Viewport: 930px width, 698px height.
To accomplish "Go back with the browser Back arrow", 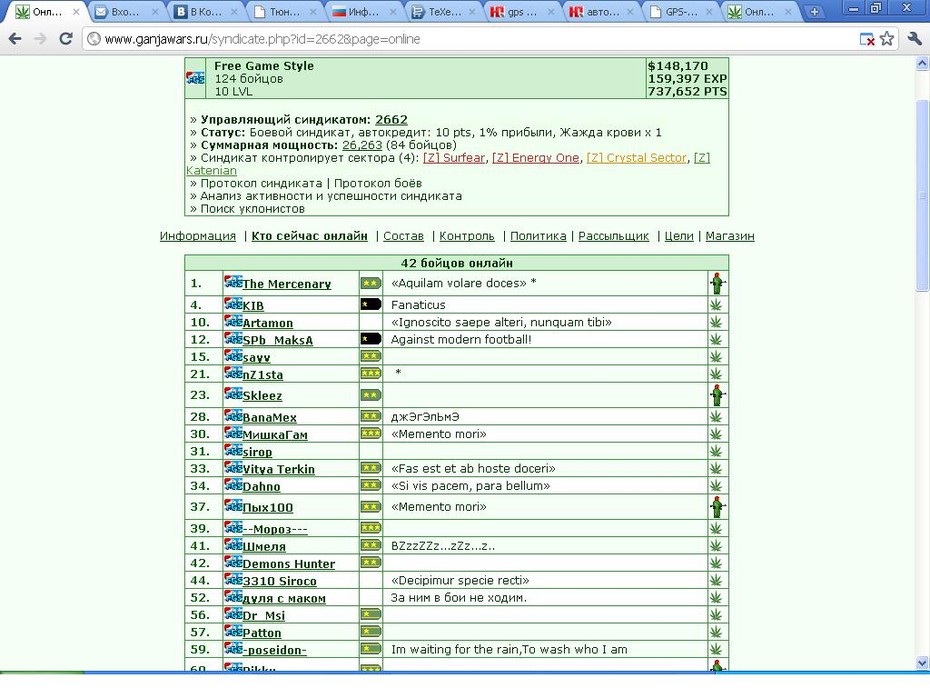I will coord(15,39).
